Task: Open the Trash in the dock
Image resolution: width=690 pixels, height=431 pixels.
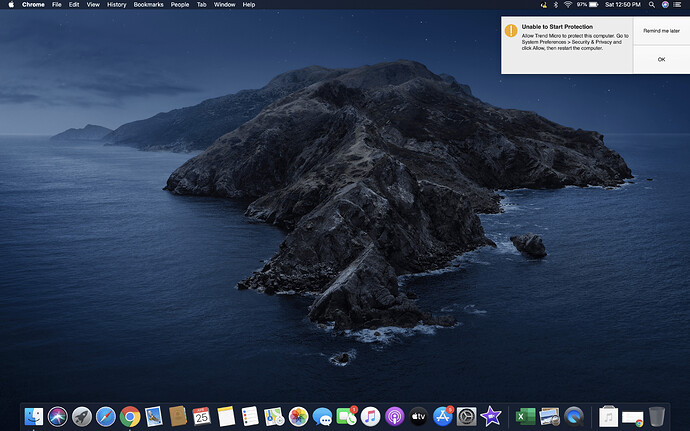Action: point(657,416)
